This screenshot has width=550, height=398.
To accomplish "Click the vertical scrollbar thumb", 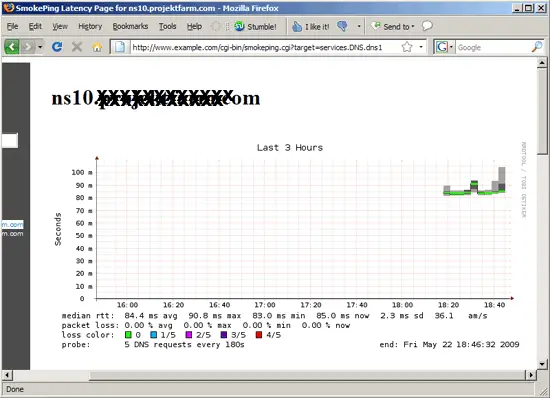I will (542, 111).
